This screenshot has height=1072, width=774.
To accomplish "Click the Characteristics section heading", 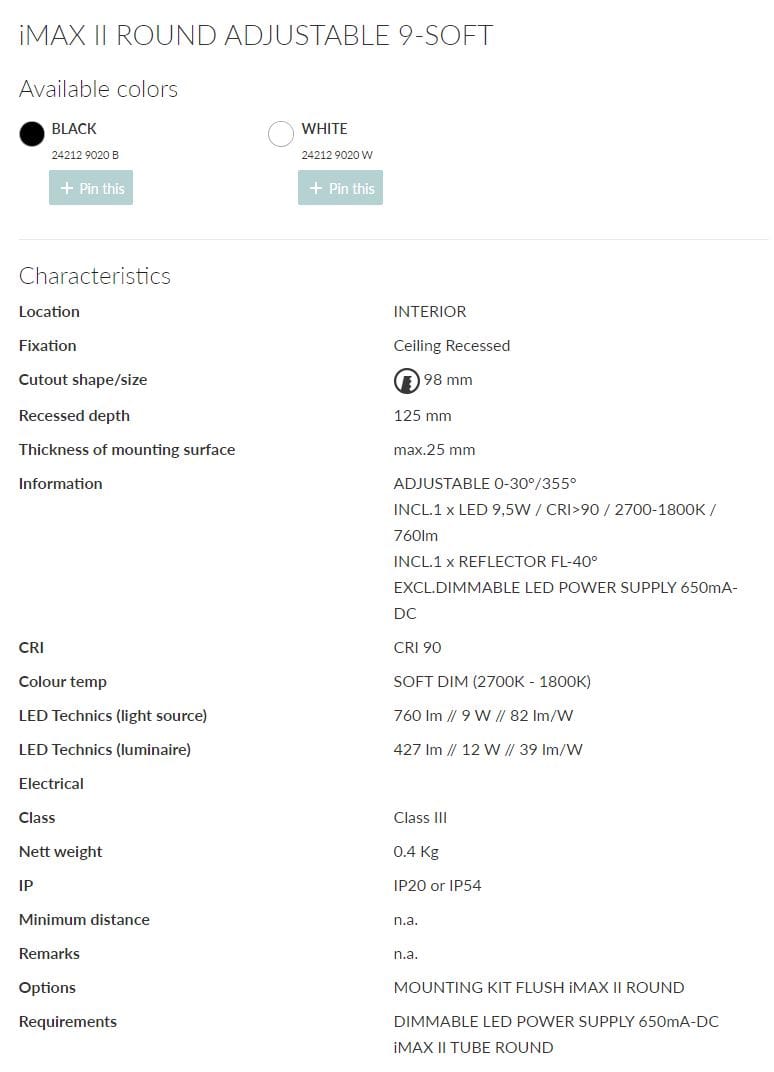I will (x=95, y=276).
